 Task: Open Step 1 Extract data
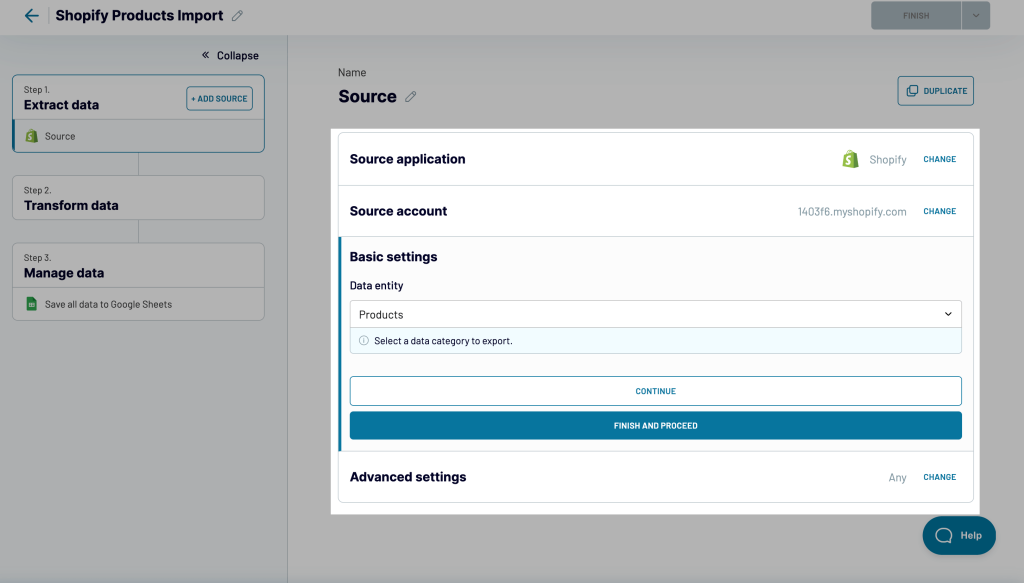click(61, 98)
